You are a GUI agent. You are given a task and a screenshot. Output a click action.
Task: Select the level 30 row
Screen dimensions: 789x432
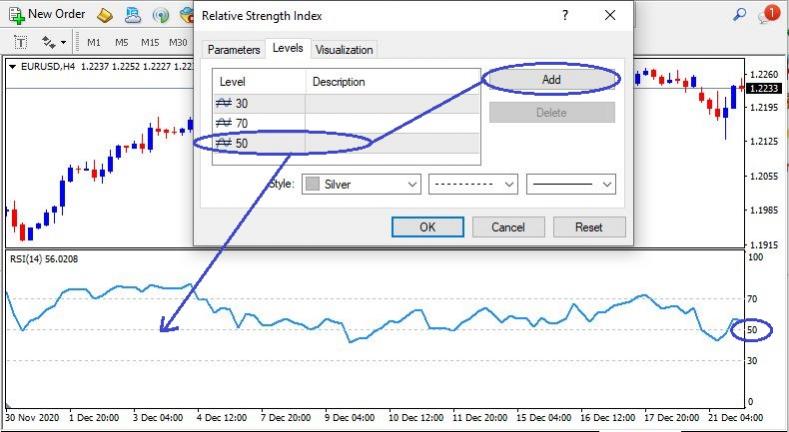click(346, 104)
